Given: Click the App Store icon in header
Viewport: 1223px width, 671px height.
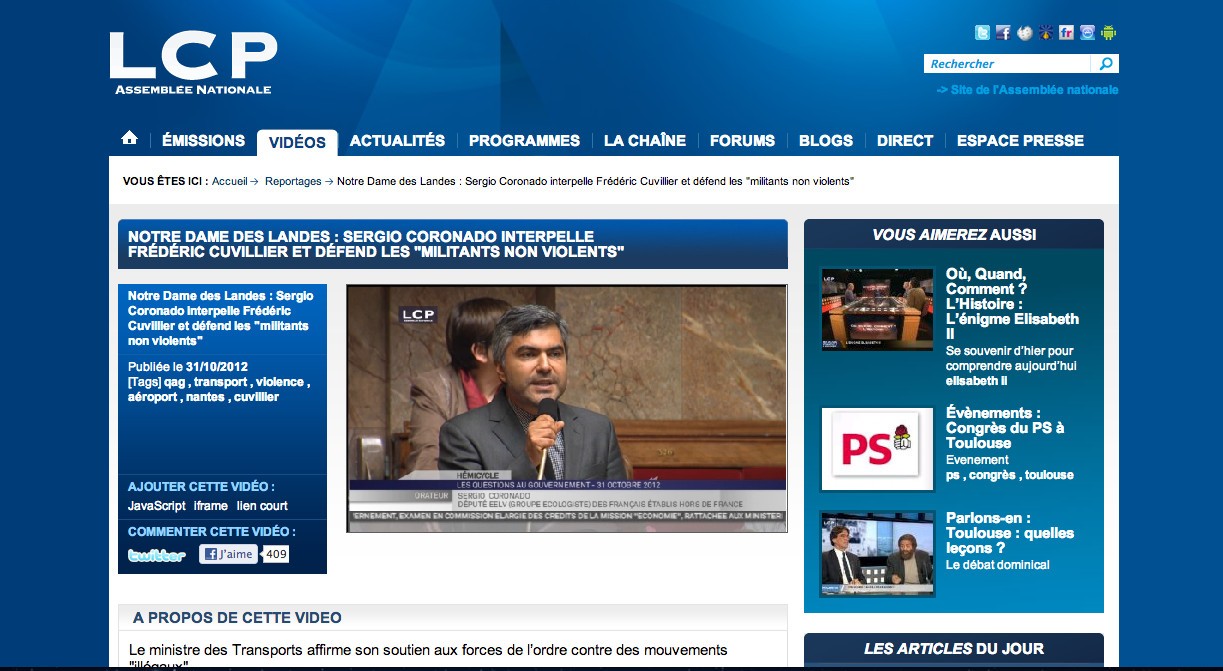Looking at the screenshot, I should [x=1087, y=33].
